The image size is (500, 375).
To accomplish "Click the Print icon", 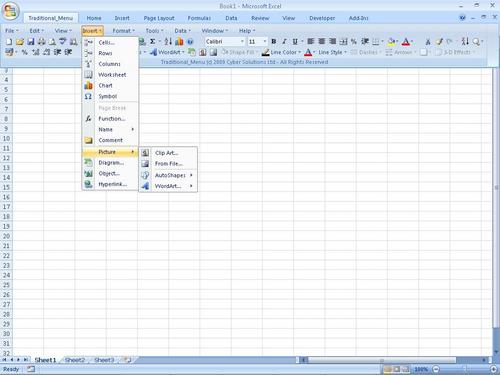I will (41, 42).
